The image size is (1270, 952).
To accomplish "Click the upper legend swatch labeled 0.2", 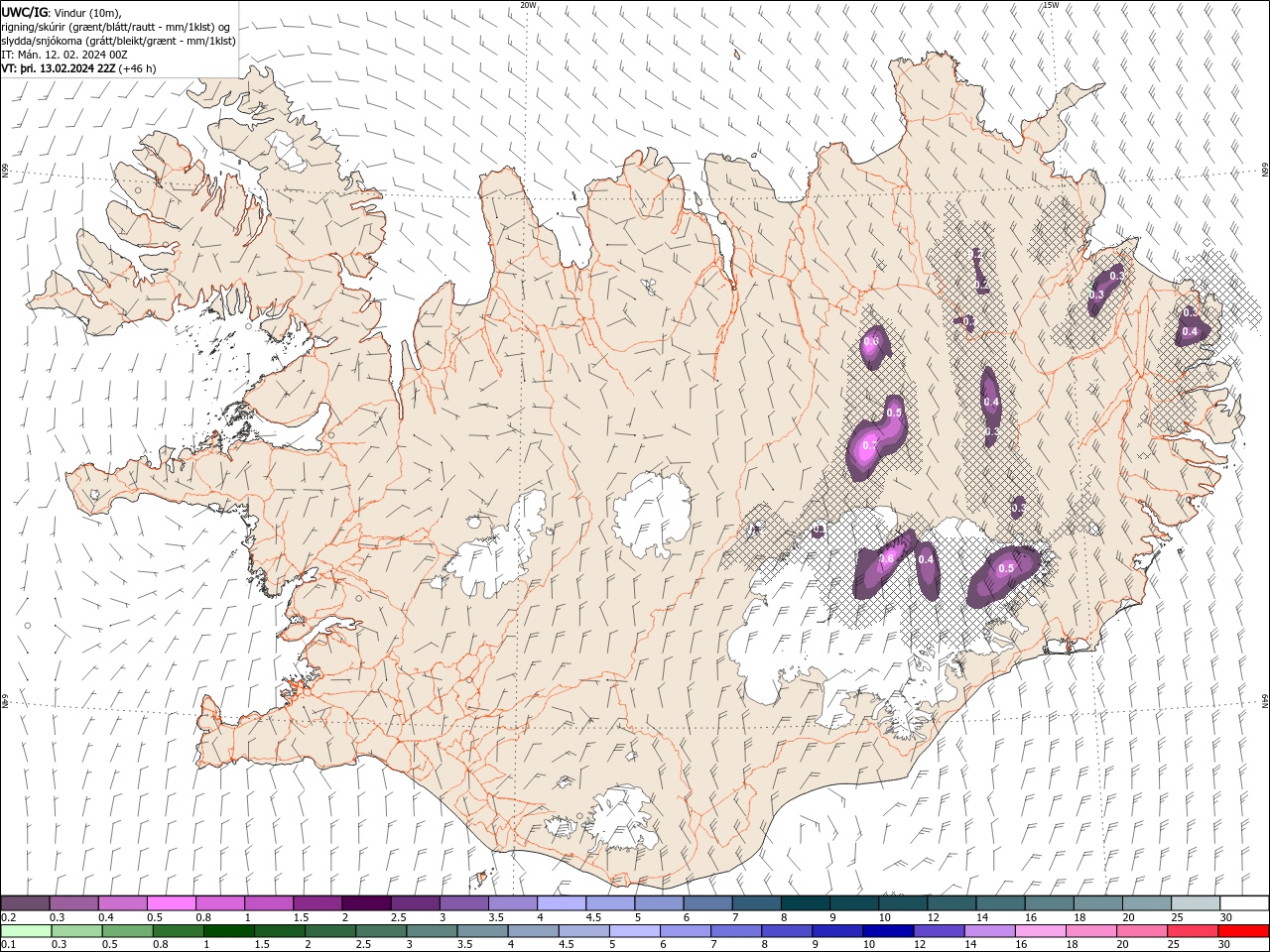I will 25,903.
